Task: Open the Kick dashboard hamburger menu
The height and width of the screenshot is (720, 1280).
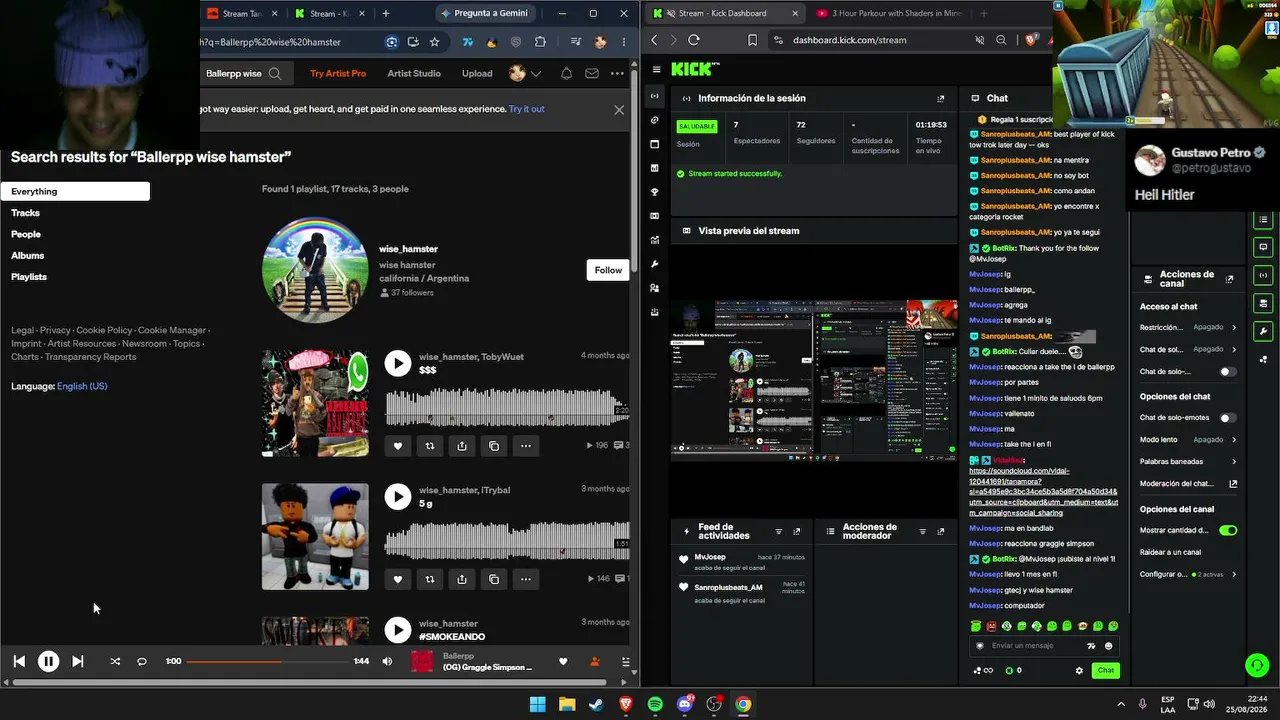Action: (656, 69)
